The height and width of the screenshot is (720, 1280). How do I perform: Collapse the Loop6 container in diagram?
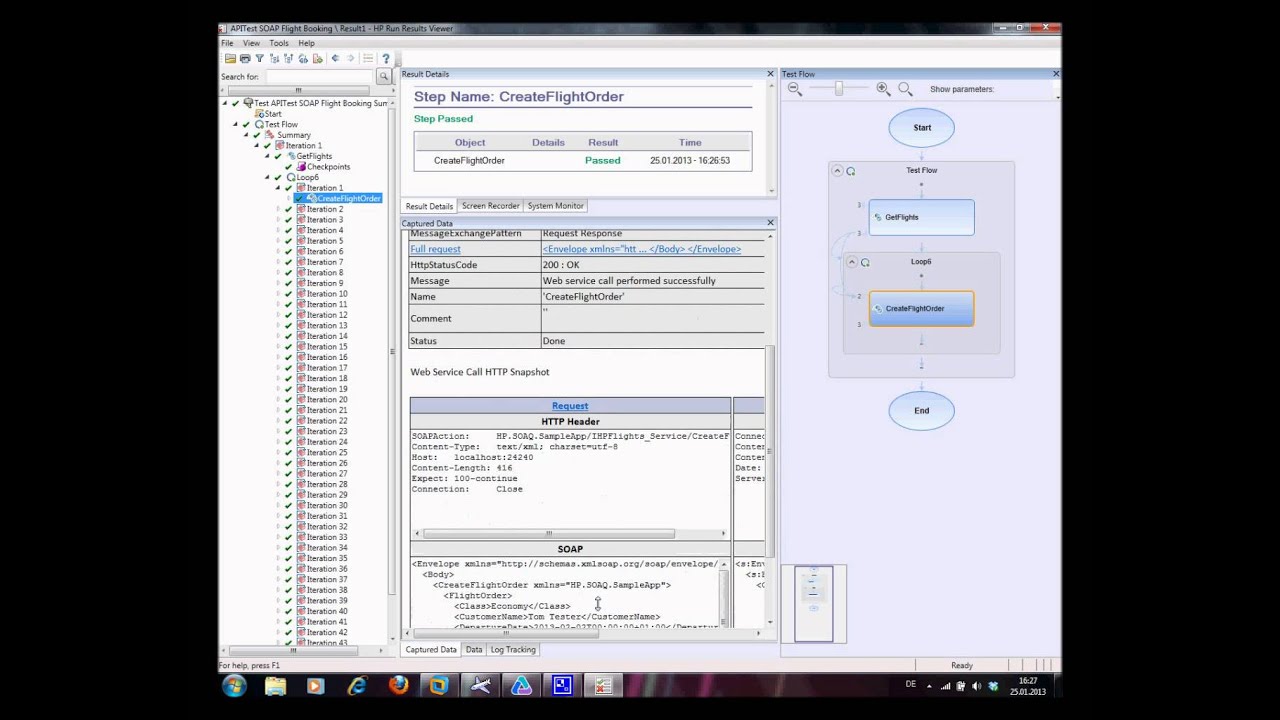pos(851,262)
